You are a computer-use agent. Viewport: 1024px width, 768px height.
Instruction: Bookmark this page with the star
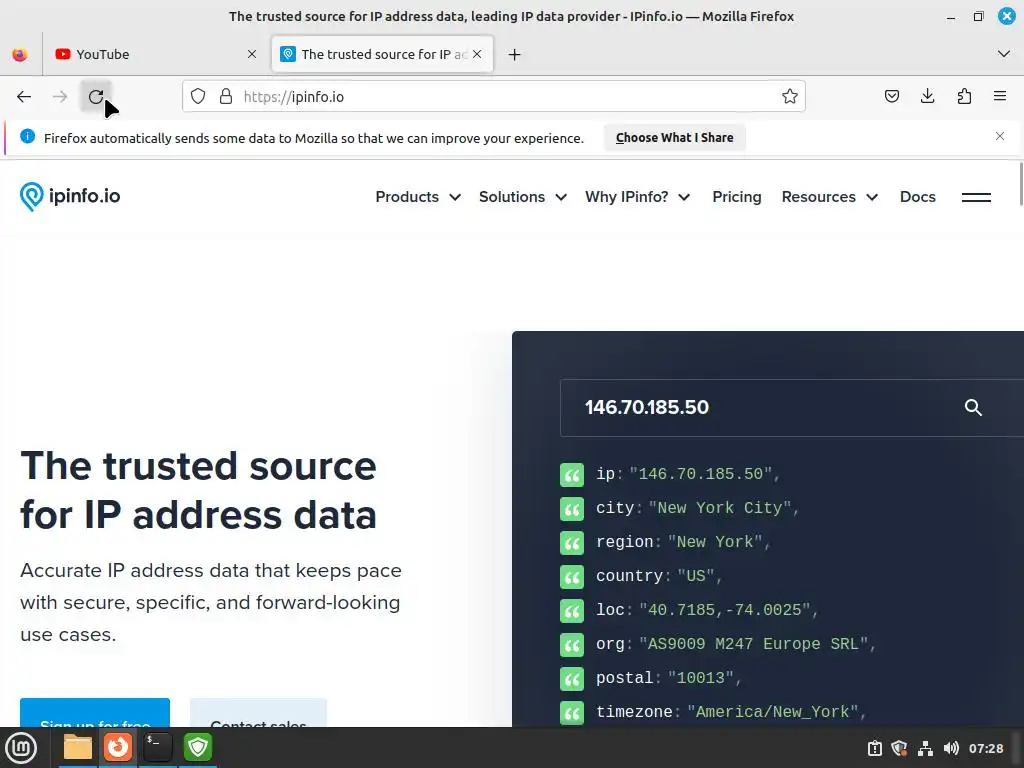coord(790,97)
